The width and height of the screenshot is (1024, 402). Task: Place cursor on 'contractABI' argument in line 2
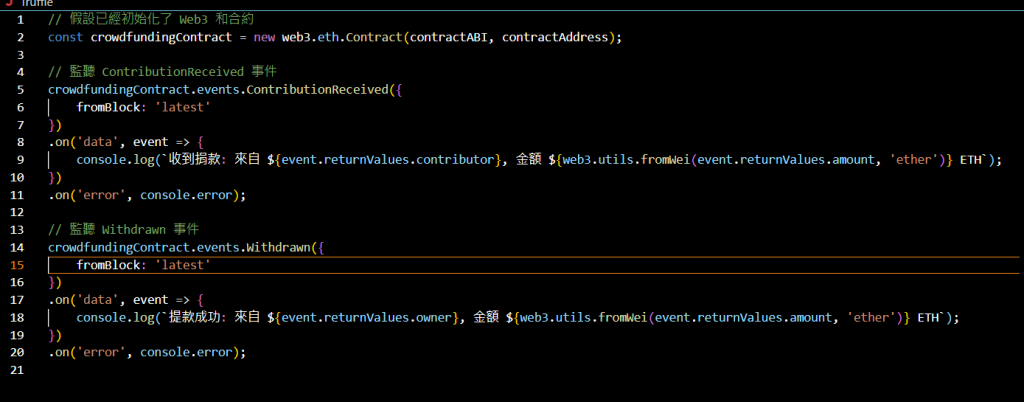(x=448, y=37)
